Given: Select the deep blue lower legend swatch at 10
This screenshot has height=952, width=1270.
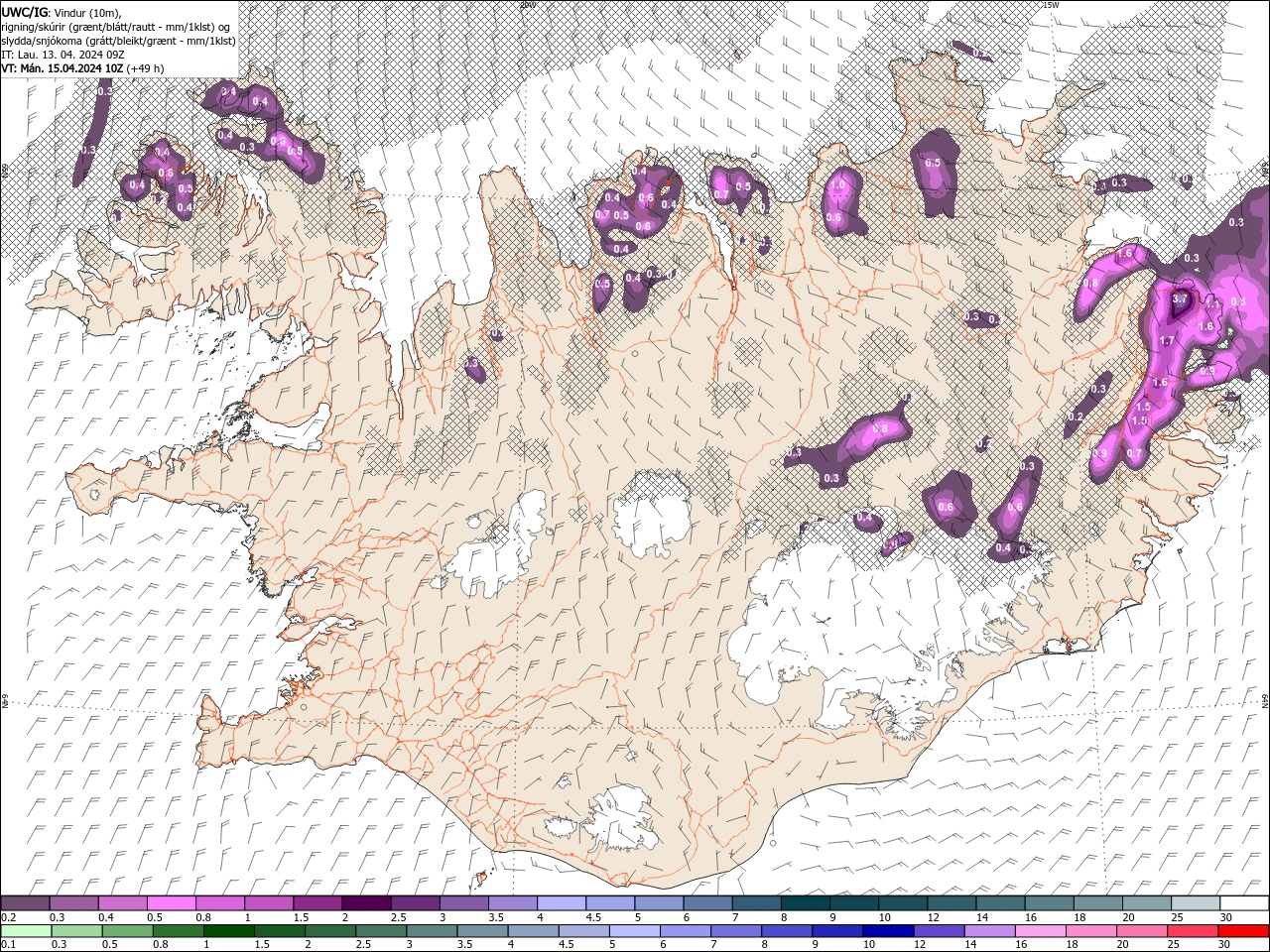Looking at the screenshot, I should [x=888, y=931].
